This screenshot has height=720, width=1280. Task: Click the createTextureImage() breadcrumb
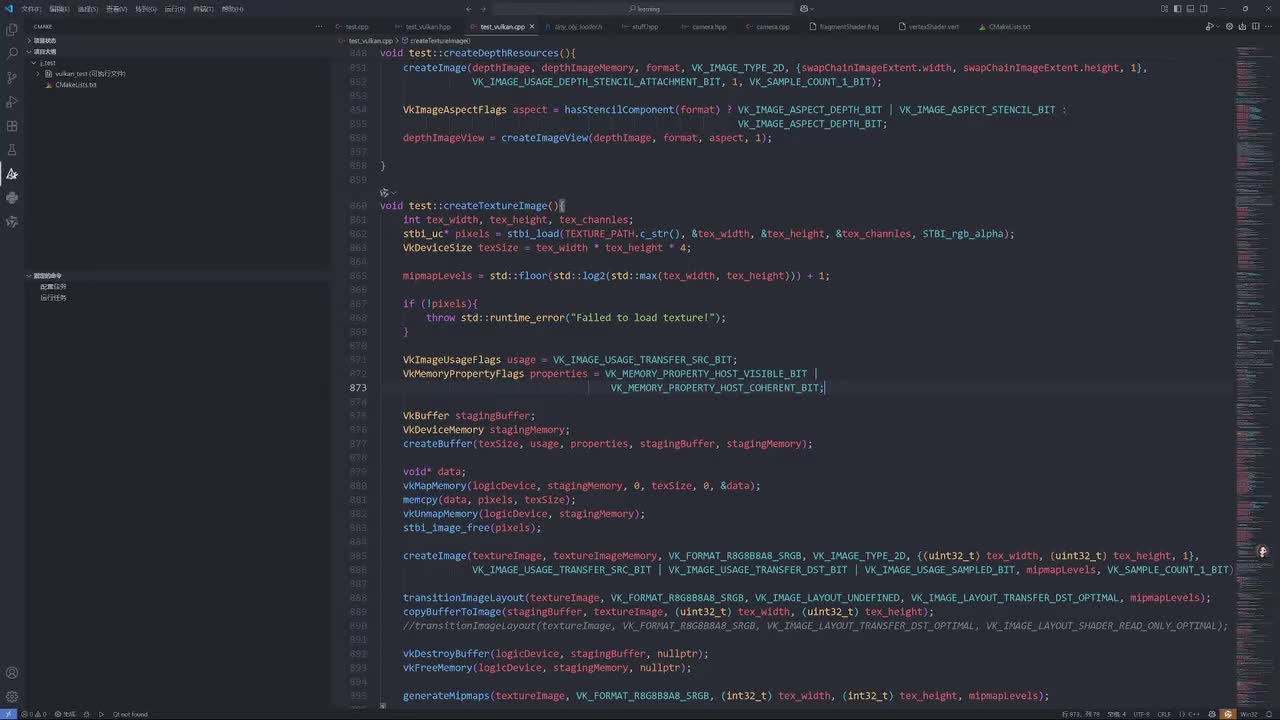coord(439,41)
